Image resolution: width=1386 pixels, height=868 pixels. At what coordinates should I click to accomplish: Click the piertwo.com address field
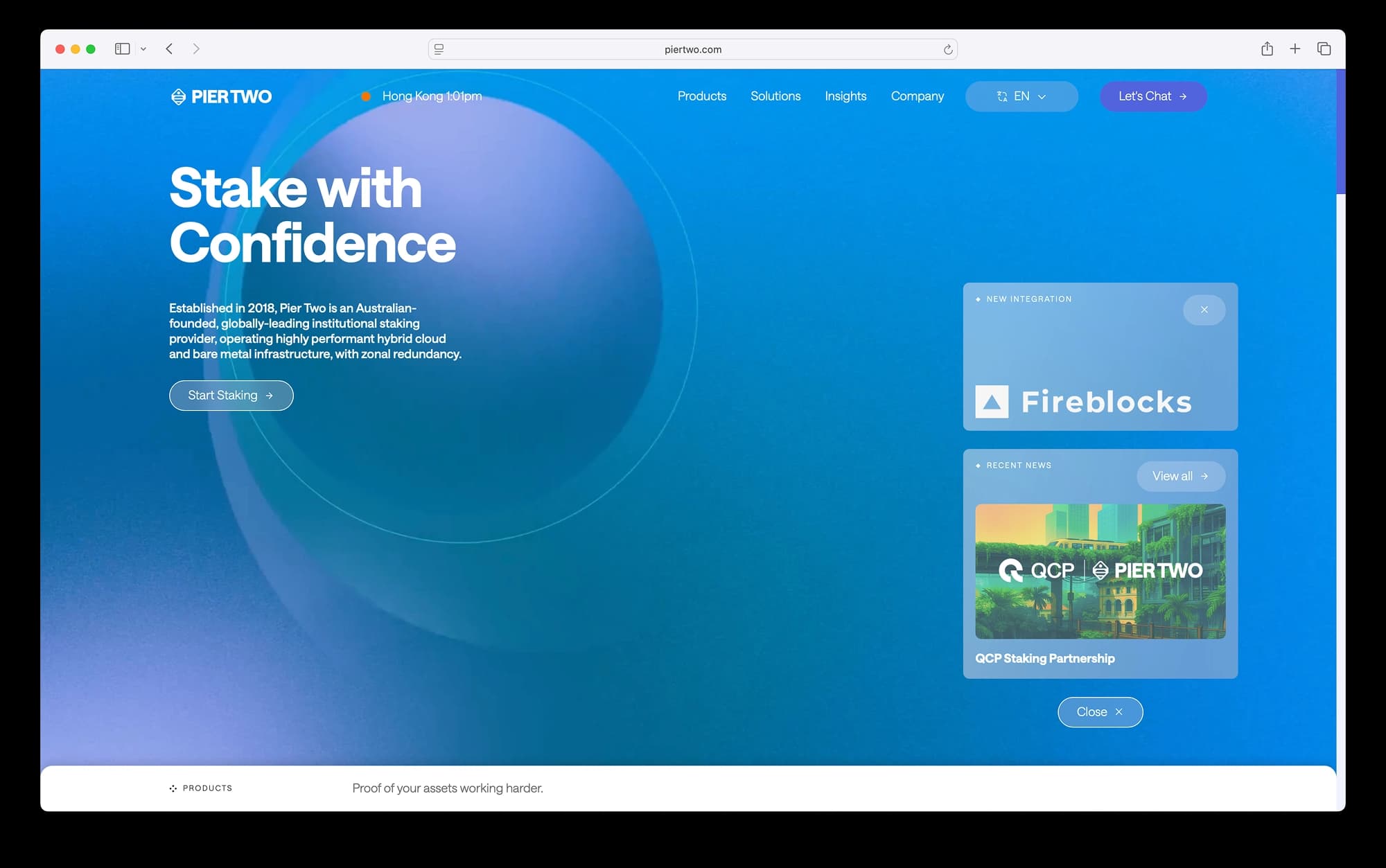click(692, 50)
